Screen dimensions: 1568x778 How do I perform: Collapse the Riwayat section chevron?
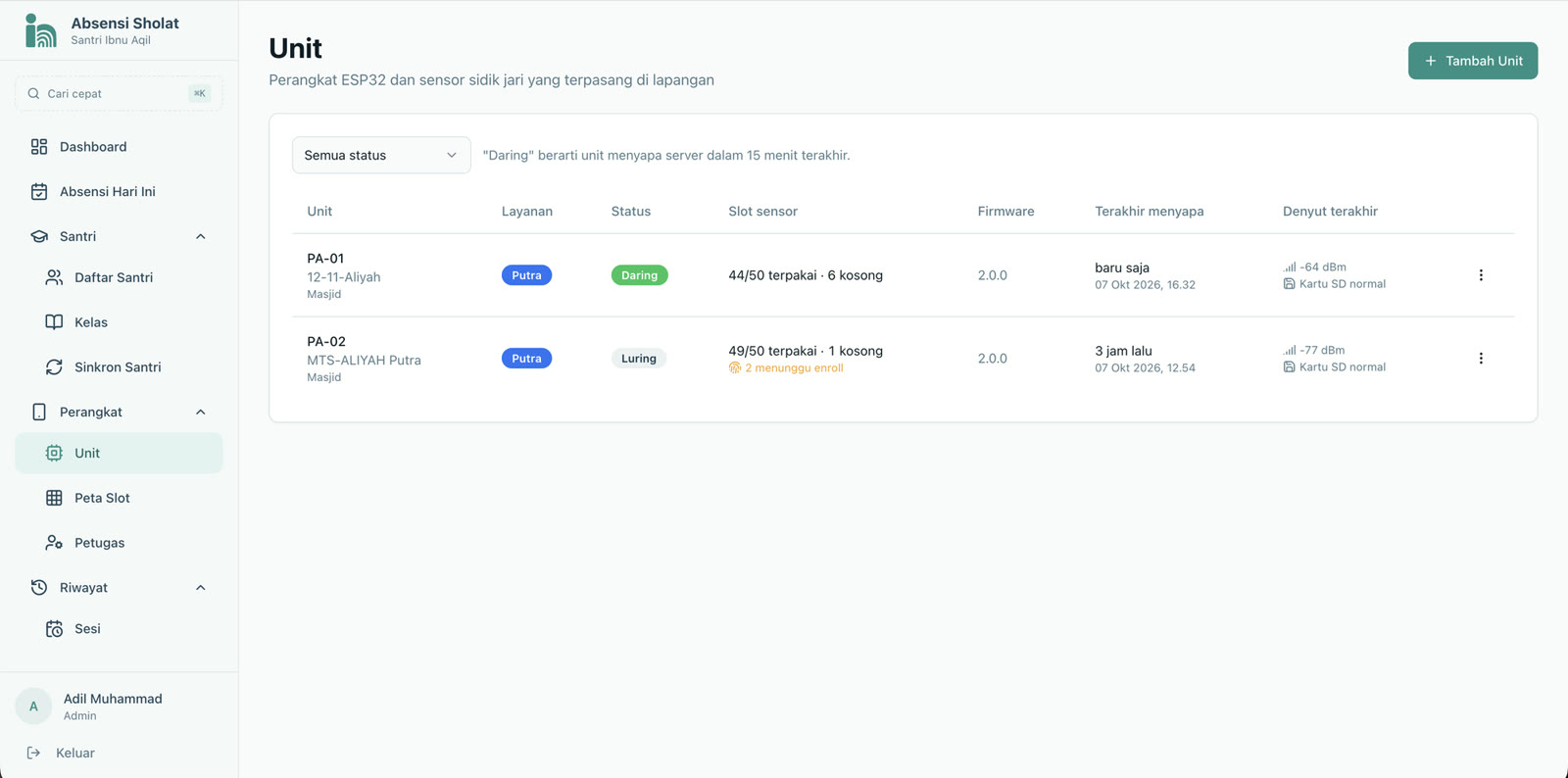point(201,588)
